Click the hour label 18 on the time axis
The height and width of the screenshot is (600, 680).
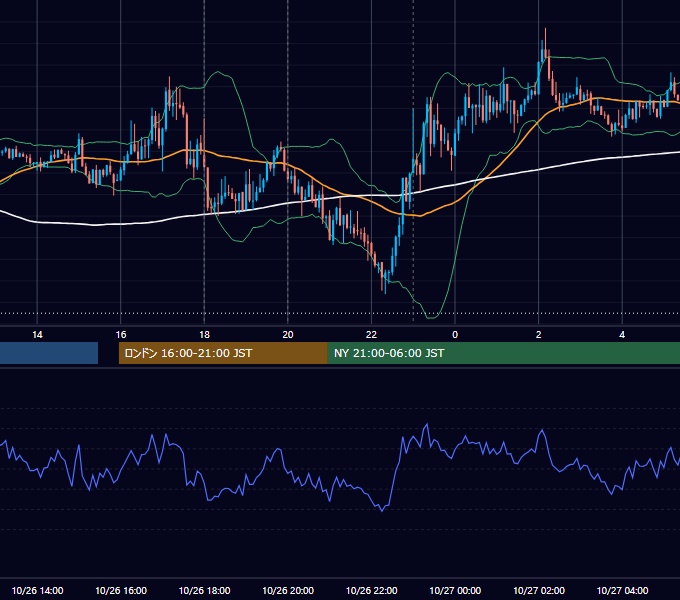[204, 335]
